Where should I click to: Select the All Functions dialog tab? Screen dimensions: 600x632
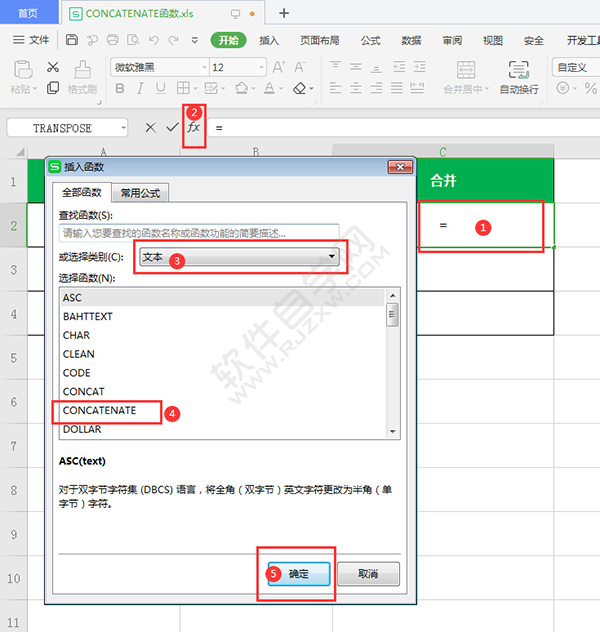click(x=82, y=192)
